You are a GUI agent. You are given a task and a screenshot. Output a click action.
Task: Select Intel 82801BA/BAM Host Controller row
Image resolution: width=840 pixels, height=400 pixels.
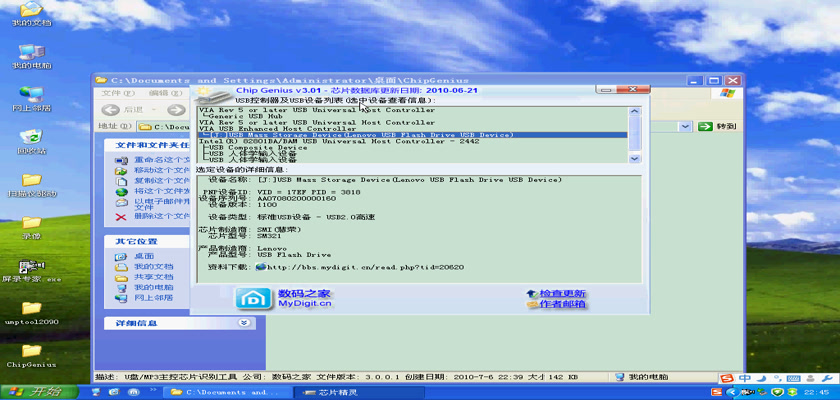coord(339,141)
